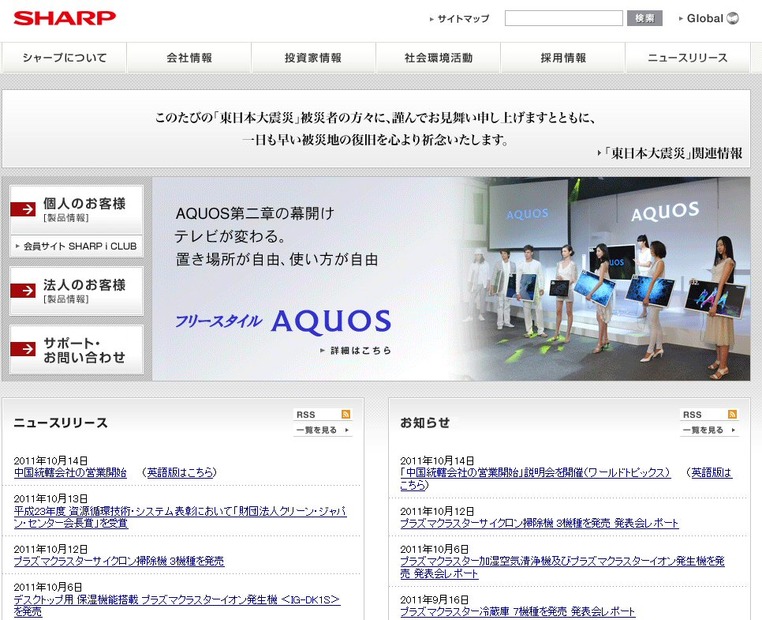This screenshot has width=762, height=620.
Task: Click the フリースタイル AQUOS logo in banner
Action: point(283,322)
